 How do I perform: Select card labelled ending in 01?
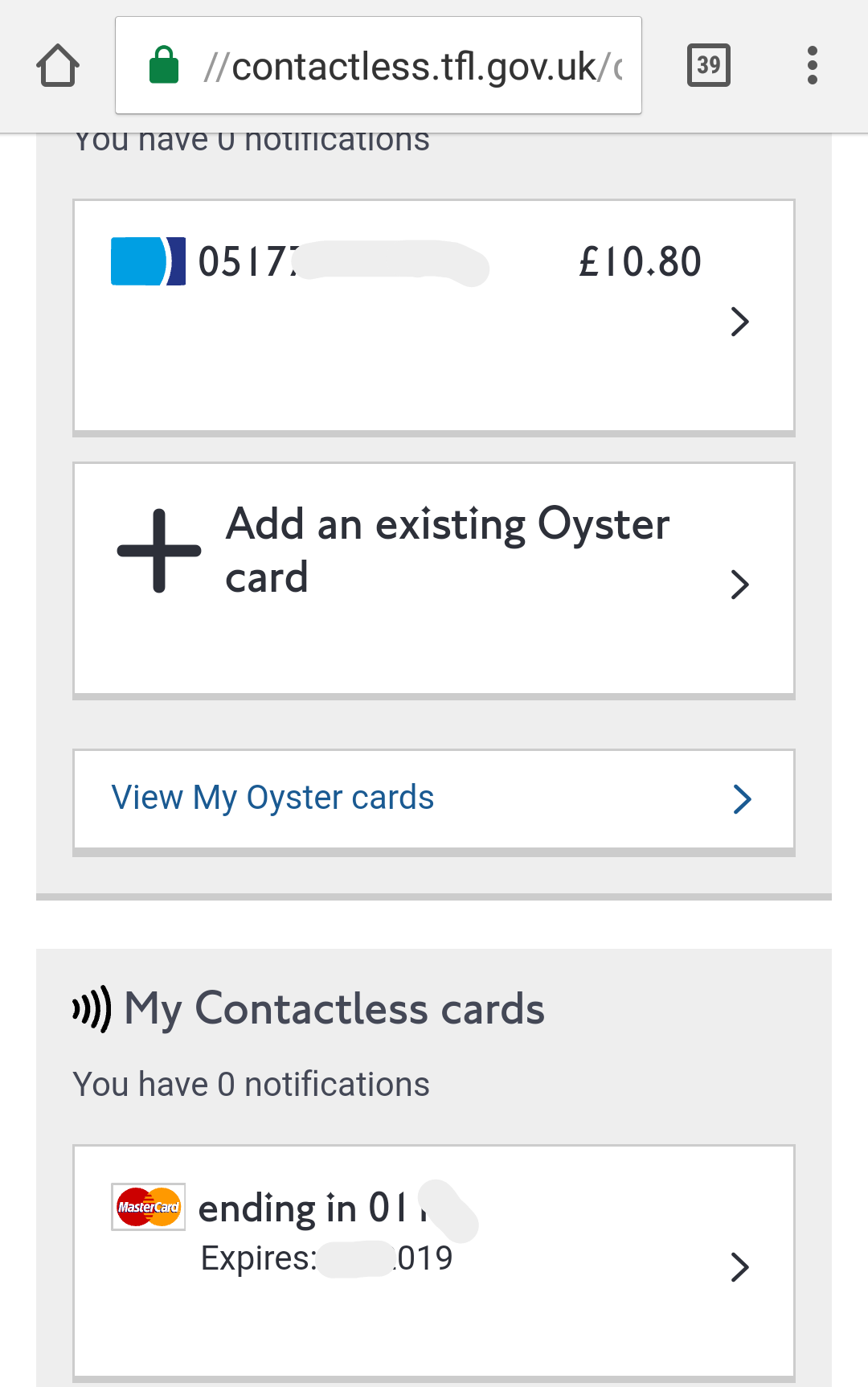305,1208
